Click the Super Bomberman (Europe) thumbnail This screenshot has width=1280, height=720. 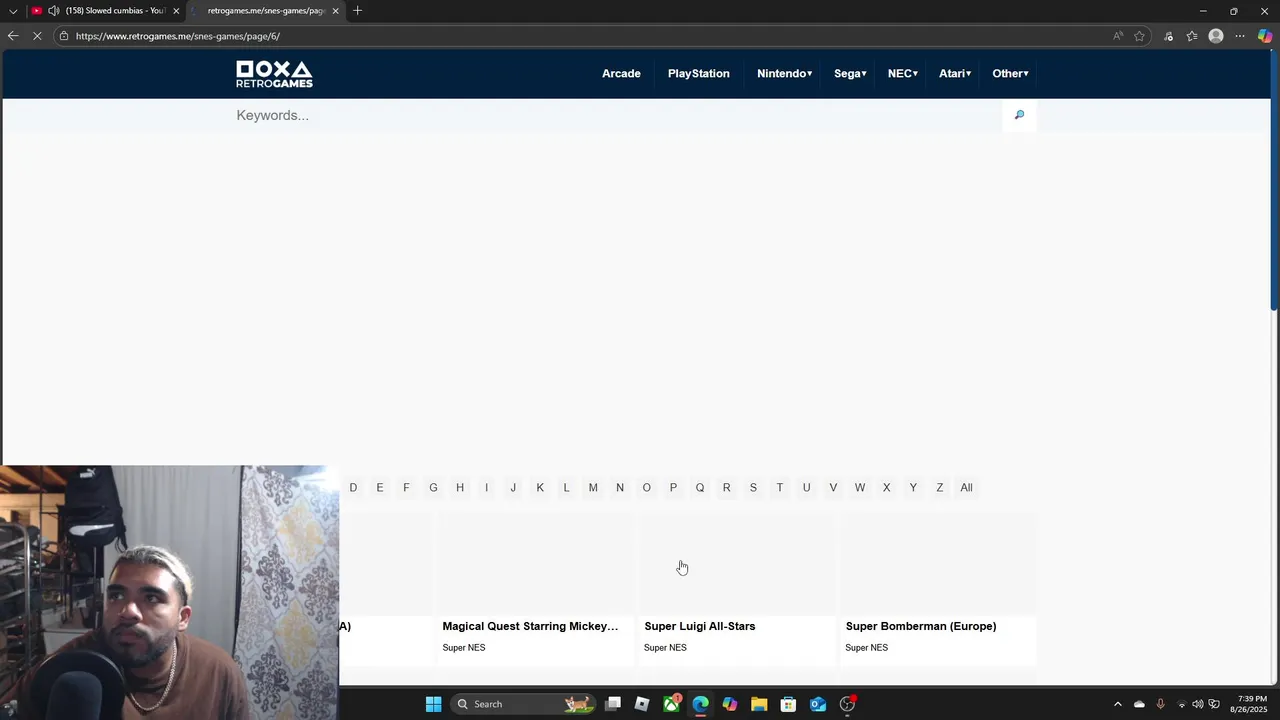(x=938, y=564)
